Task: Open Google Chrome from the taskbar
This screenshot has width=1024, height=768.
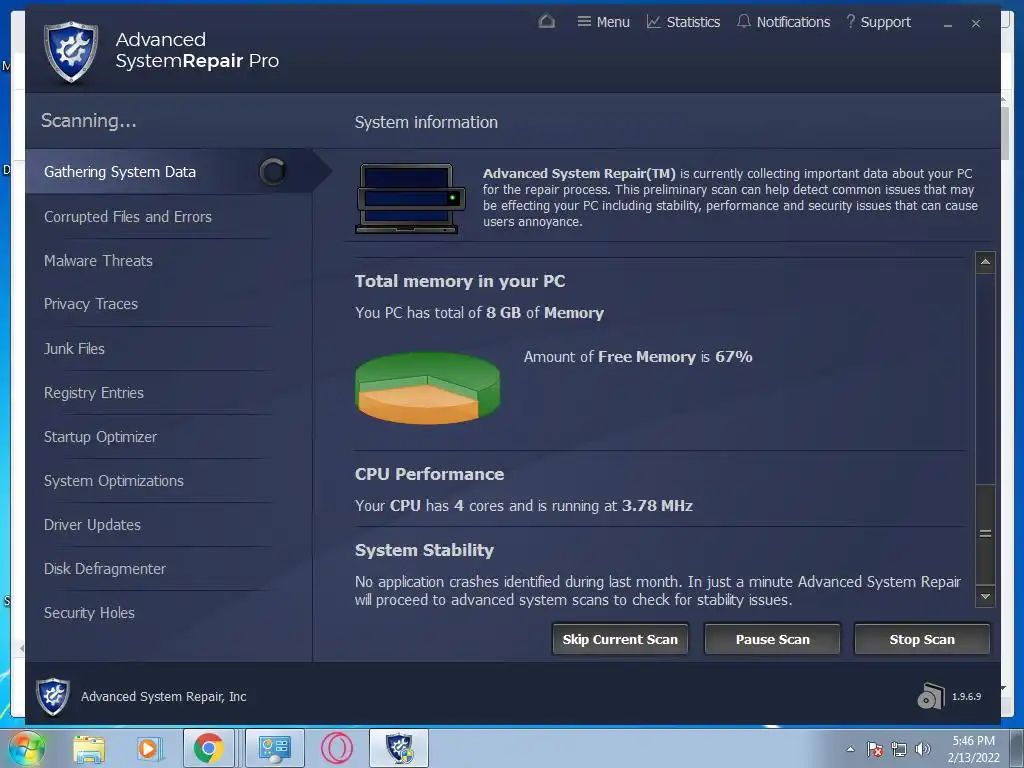Action: tap(208, 748)
